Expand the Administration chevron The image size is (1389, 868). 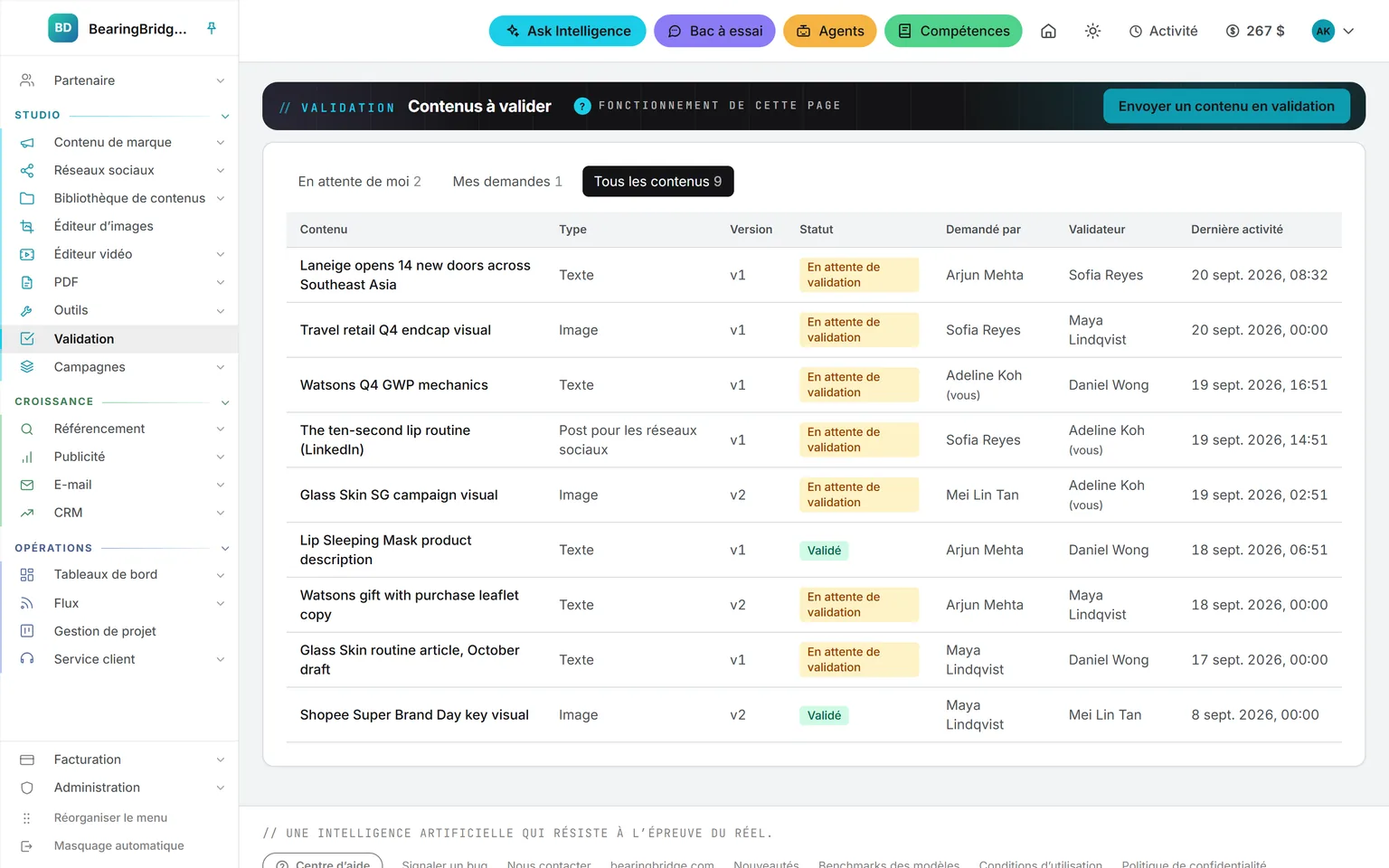click(x=221, y=788)
